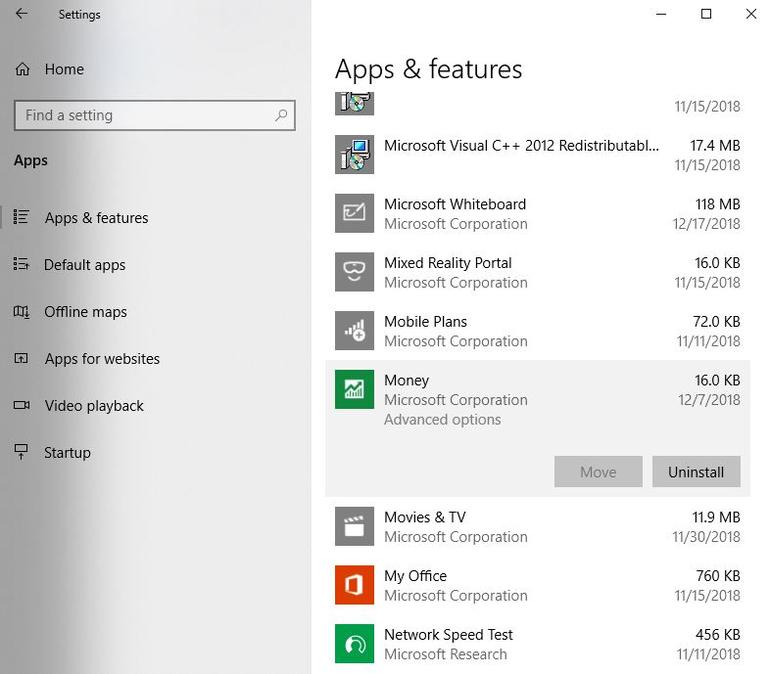Open the Startup apps page
The image size is (770, 674).
[67, 453]
